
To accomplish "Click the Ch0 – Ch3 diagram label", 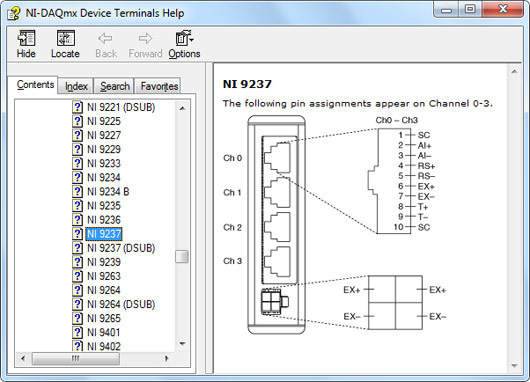I will (396, 120).
